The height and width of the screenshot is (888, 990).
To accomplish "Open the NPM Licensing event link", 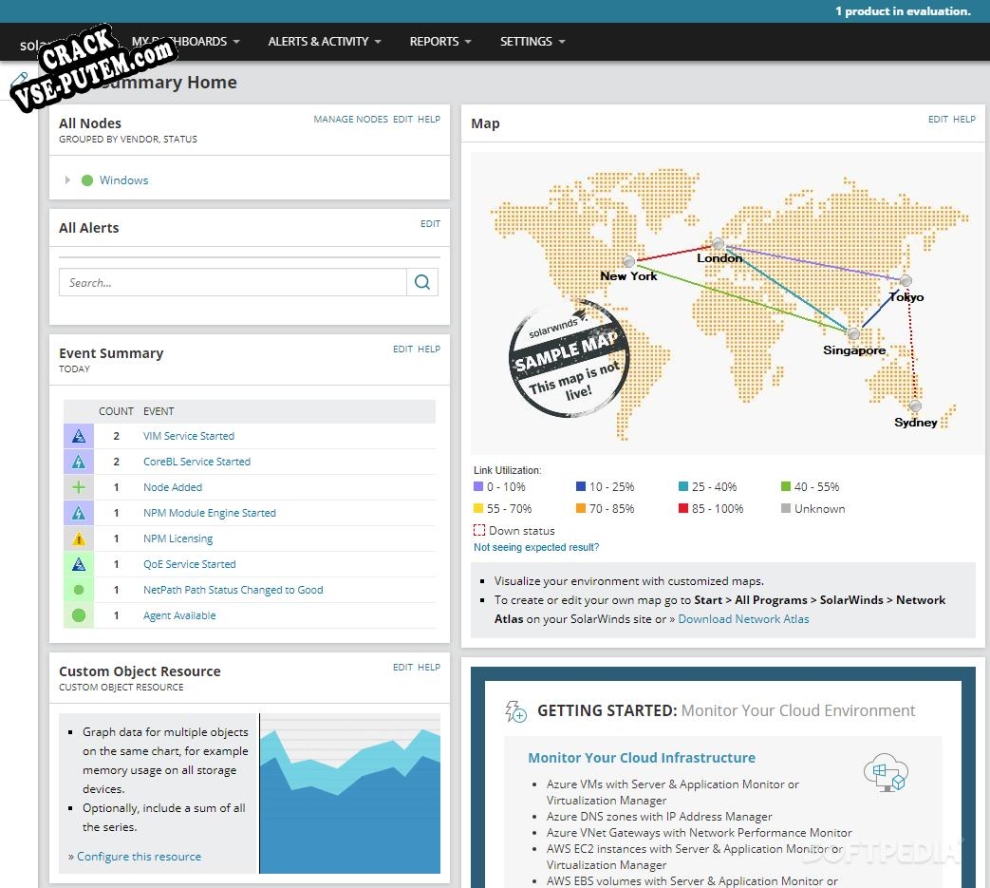I will point(178,539).
